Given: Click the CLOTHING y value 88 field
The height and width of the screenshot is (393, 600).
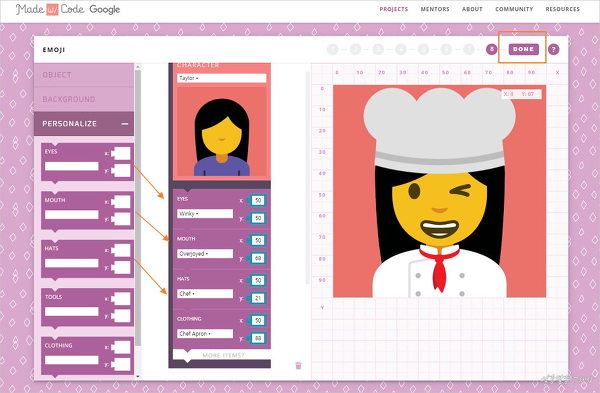Looking at the screenshot, I should coord(258,338).
